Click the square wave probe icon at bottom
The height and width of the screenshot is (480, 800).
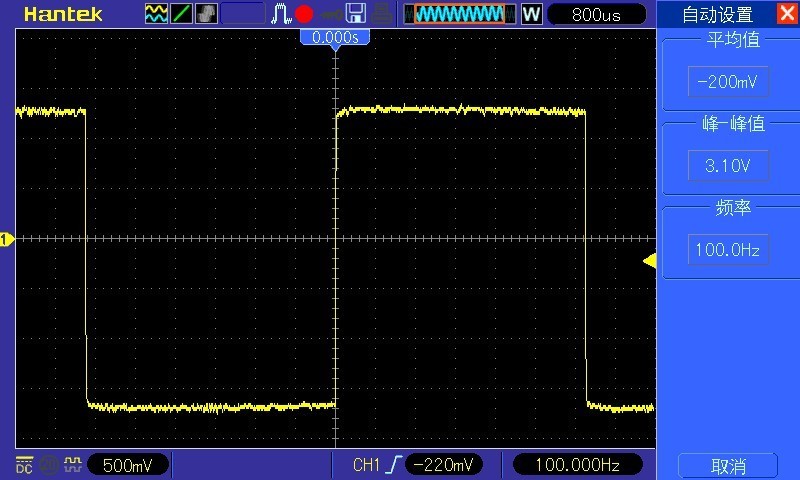point(72,464)
